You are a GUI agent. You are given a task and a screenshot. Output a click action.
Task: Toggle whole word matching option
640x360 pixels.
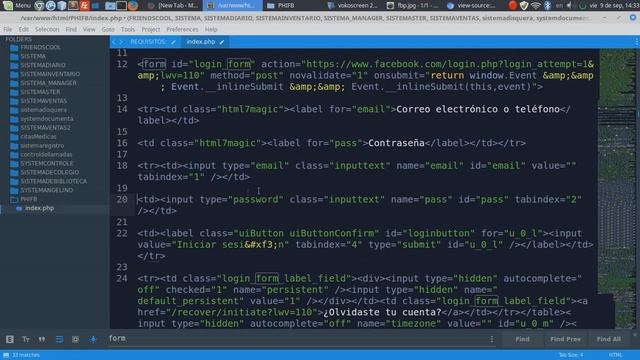pyautogui.click(x=42, y=339)
